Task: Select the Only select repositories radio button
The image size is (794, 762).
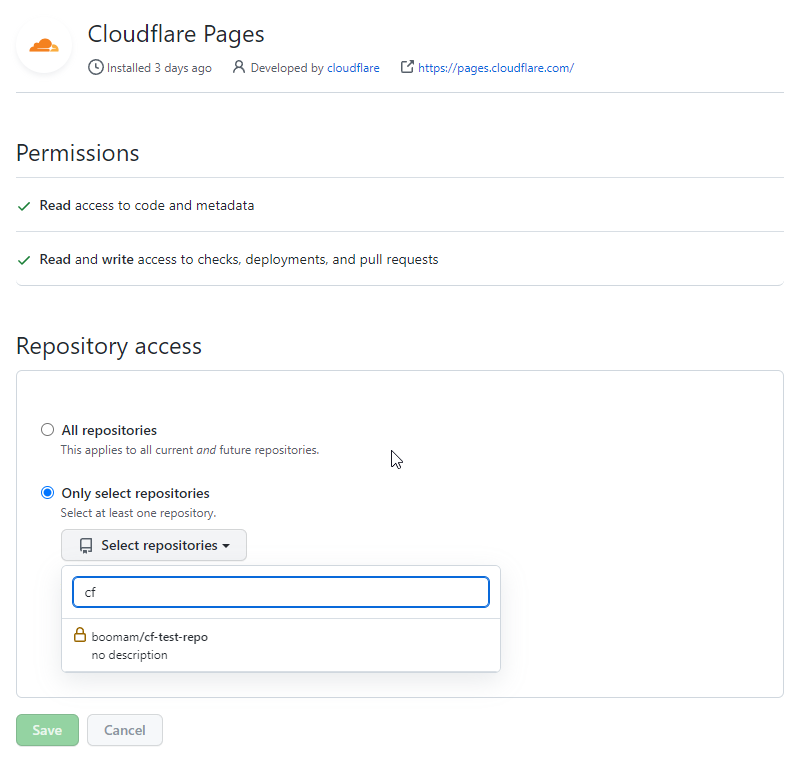Action: (47, 493)
